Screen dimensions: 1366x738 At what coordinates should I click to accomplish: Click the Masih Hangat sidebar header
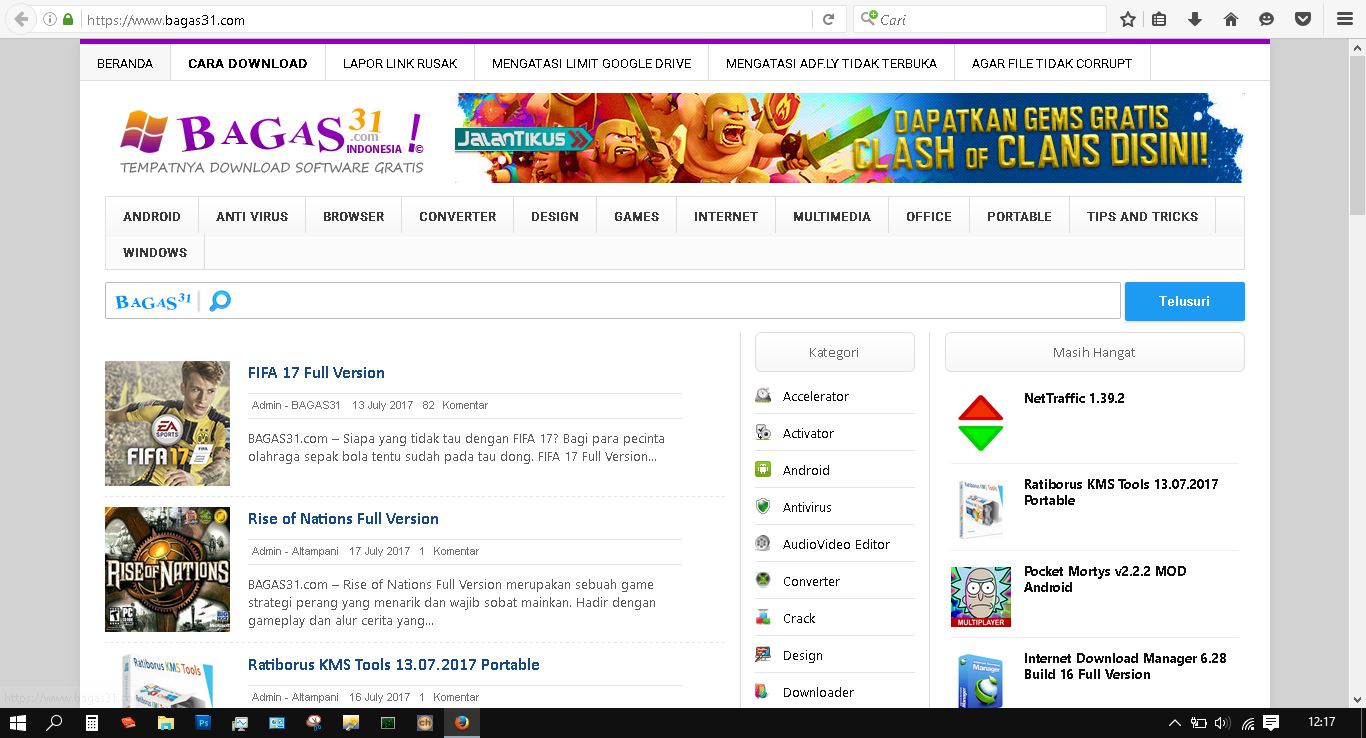pyautogui.click(x=1094, y=352)
